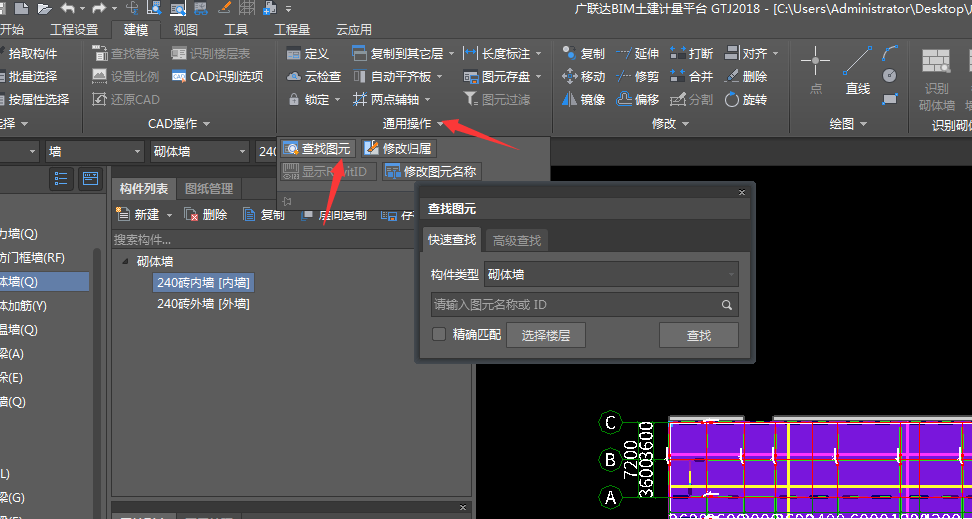Choose the 修剪 trim tool

click(x=638, y=77)
